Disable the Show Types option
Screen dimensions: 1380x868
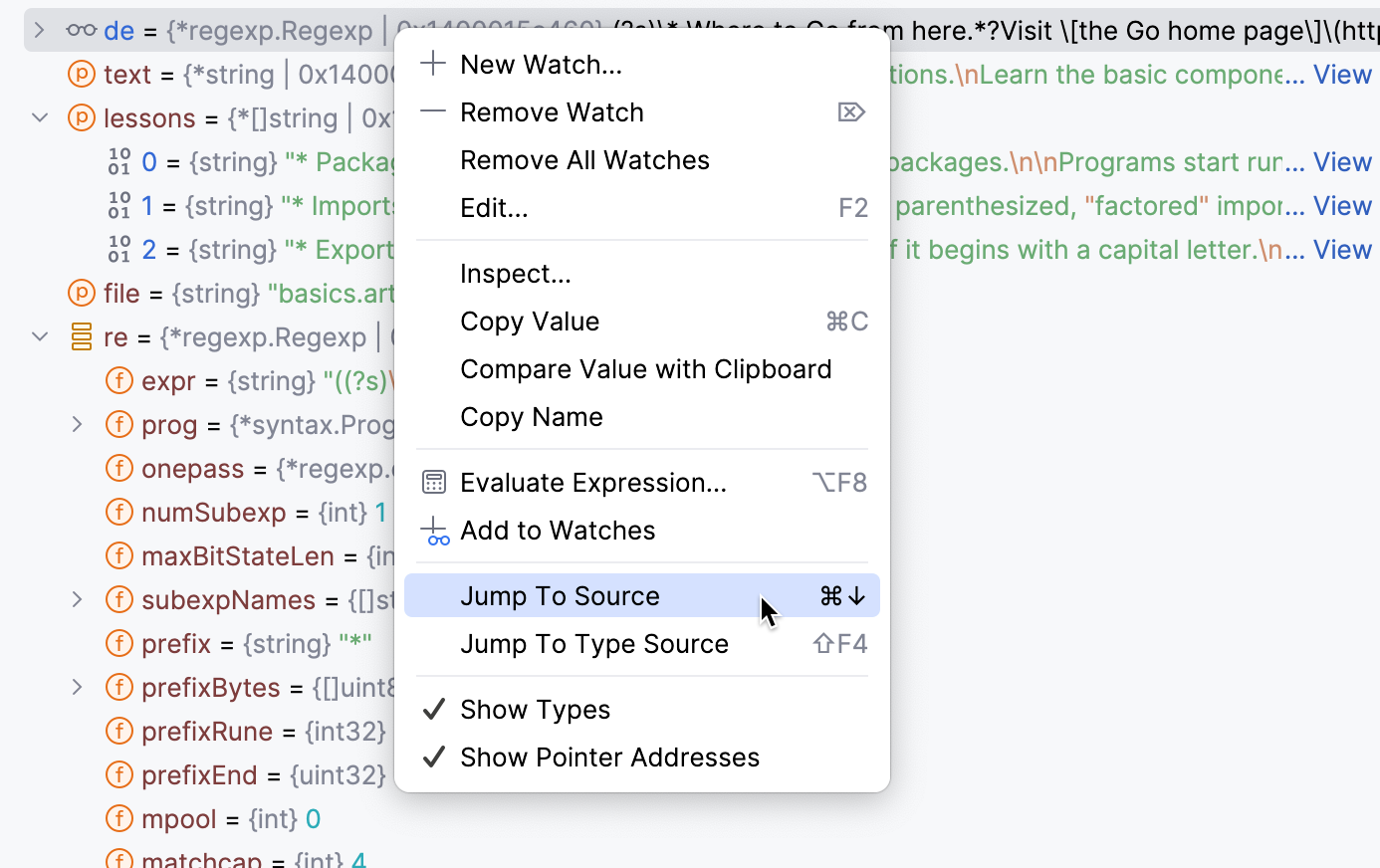pos(535,709)
